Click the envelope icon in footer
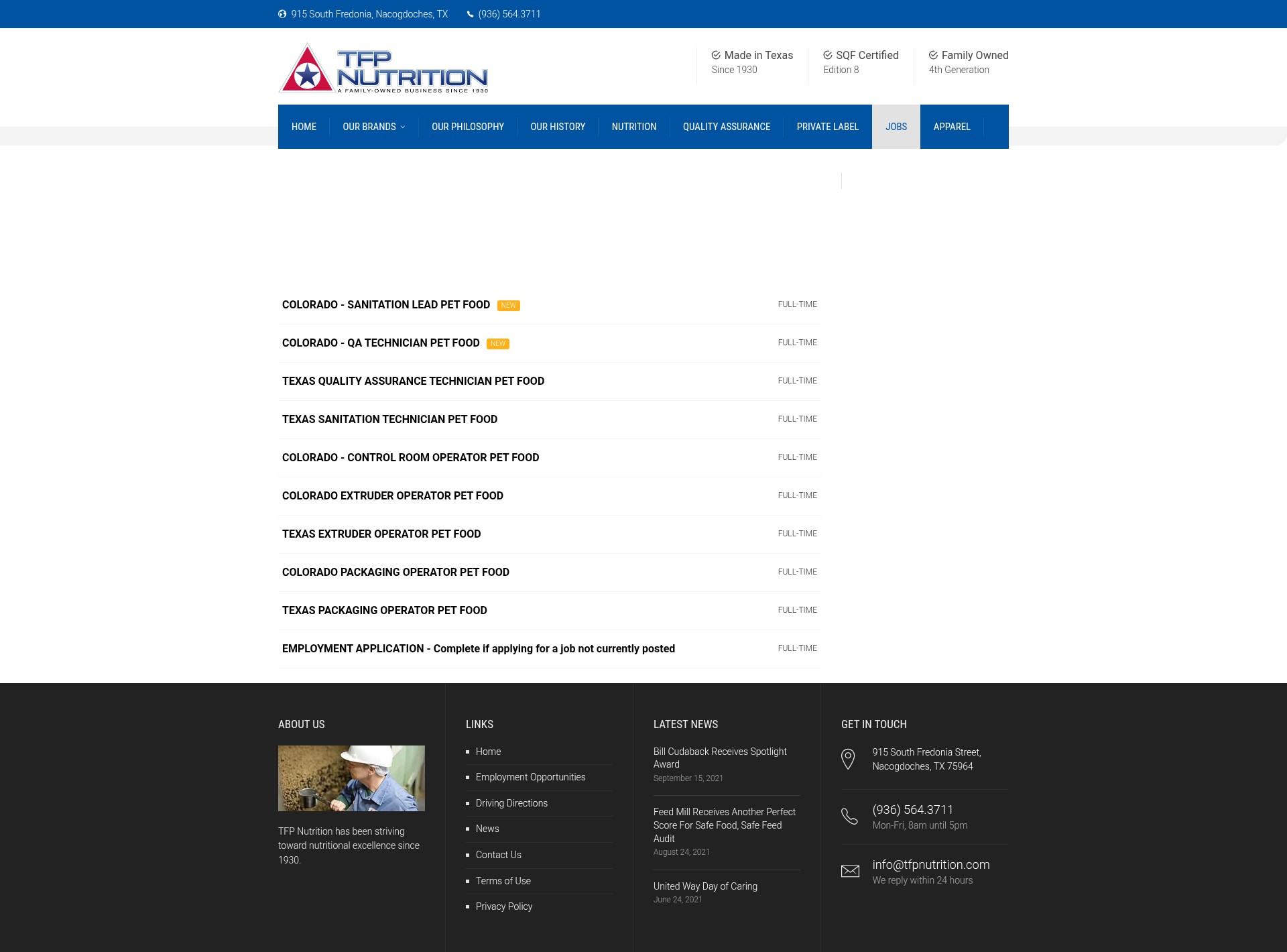The height and width of the screenshot is (952, 1287). pos(850,871)
